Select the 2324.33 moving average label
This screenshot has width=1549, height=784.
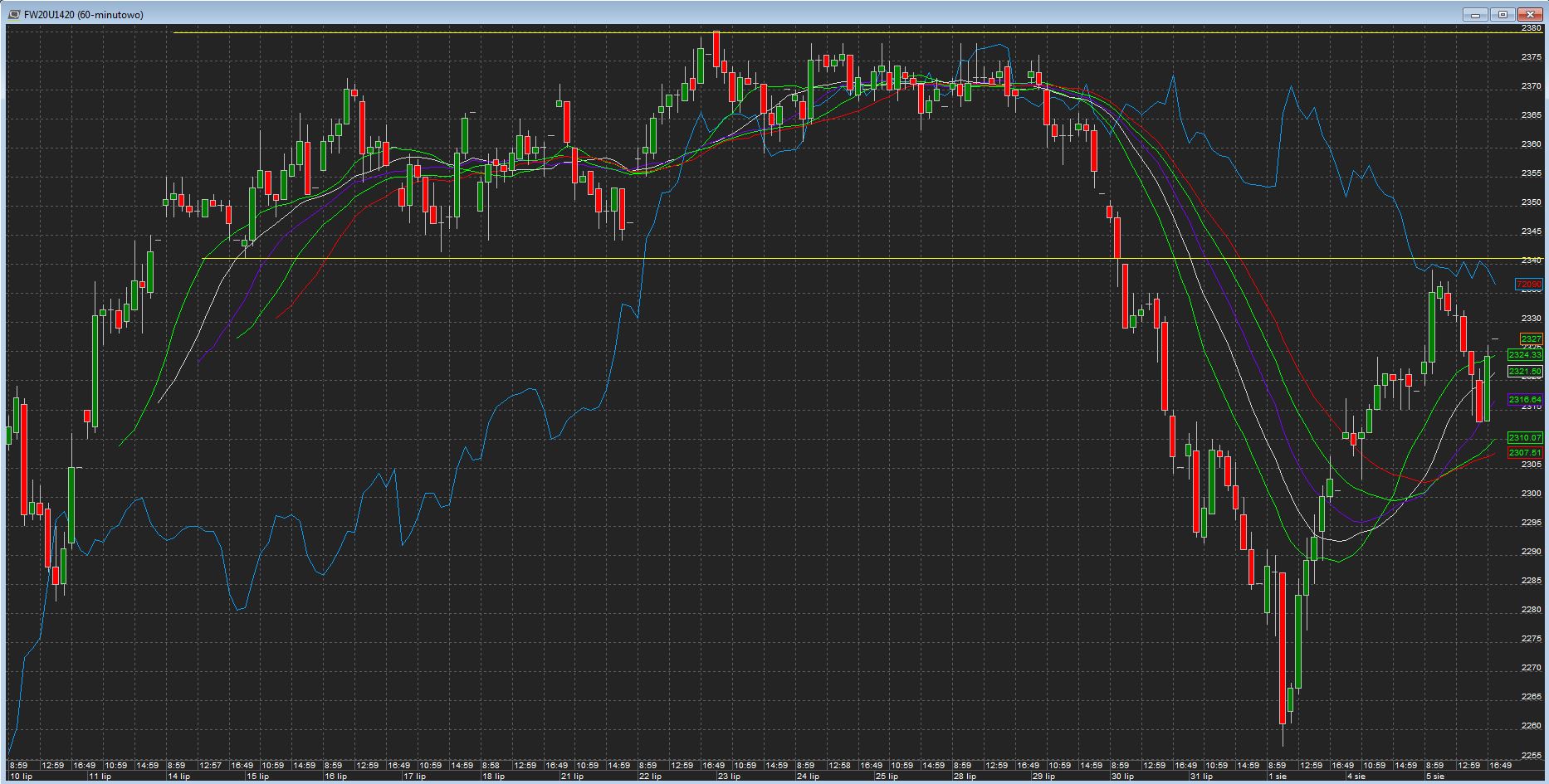pyautogui.click(x=1525, y=355)
